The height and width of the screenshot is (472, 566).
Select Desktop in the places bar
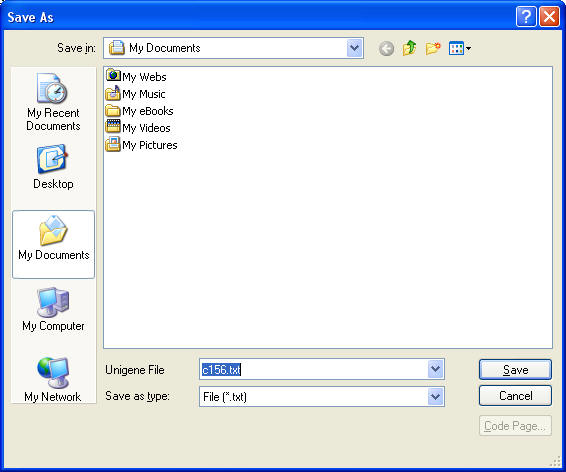53,167
